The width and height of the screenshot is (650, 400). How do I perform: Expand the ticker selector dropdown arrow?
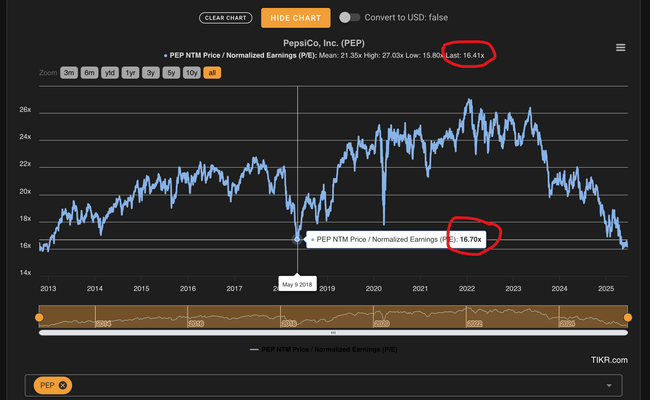608,385
